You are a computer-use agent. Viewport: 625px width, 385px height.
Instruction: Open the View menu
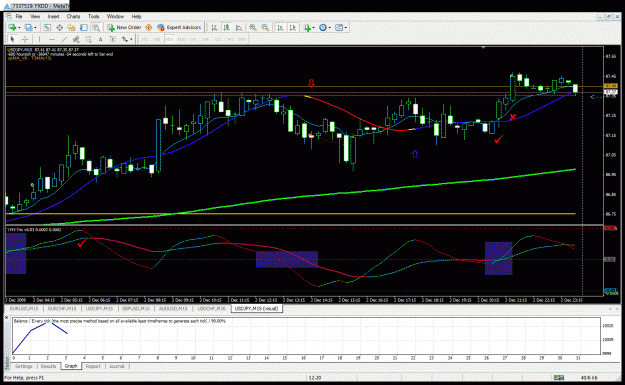(35, 16)
